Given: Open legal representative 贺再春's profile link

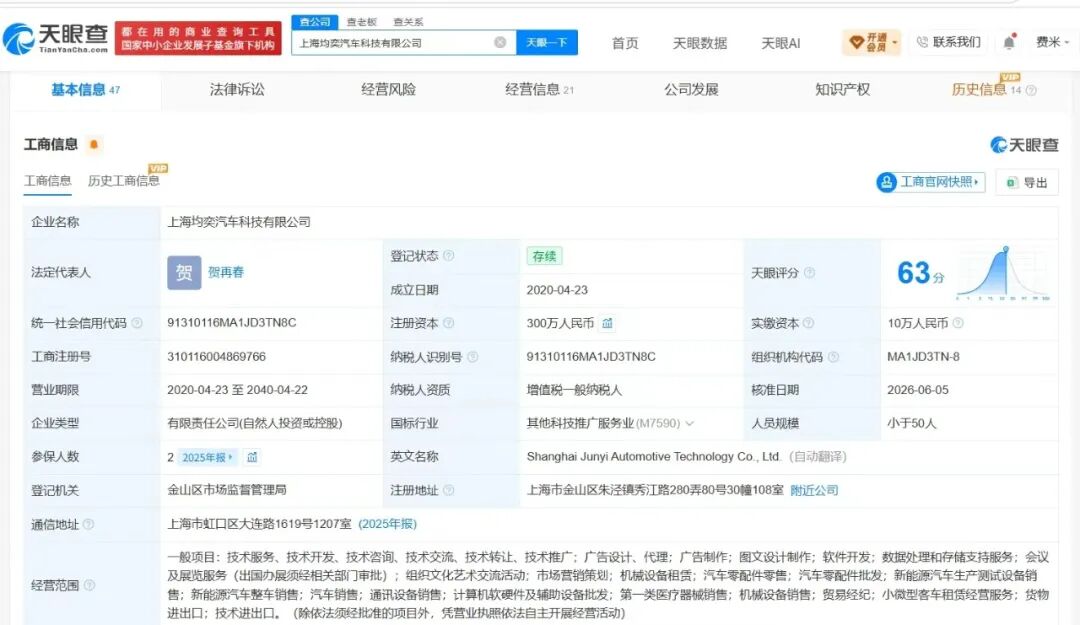Looking at the screenshot, I should [x=226, y=272].
